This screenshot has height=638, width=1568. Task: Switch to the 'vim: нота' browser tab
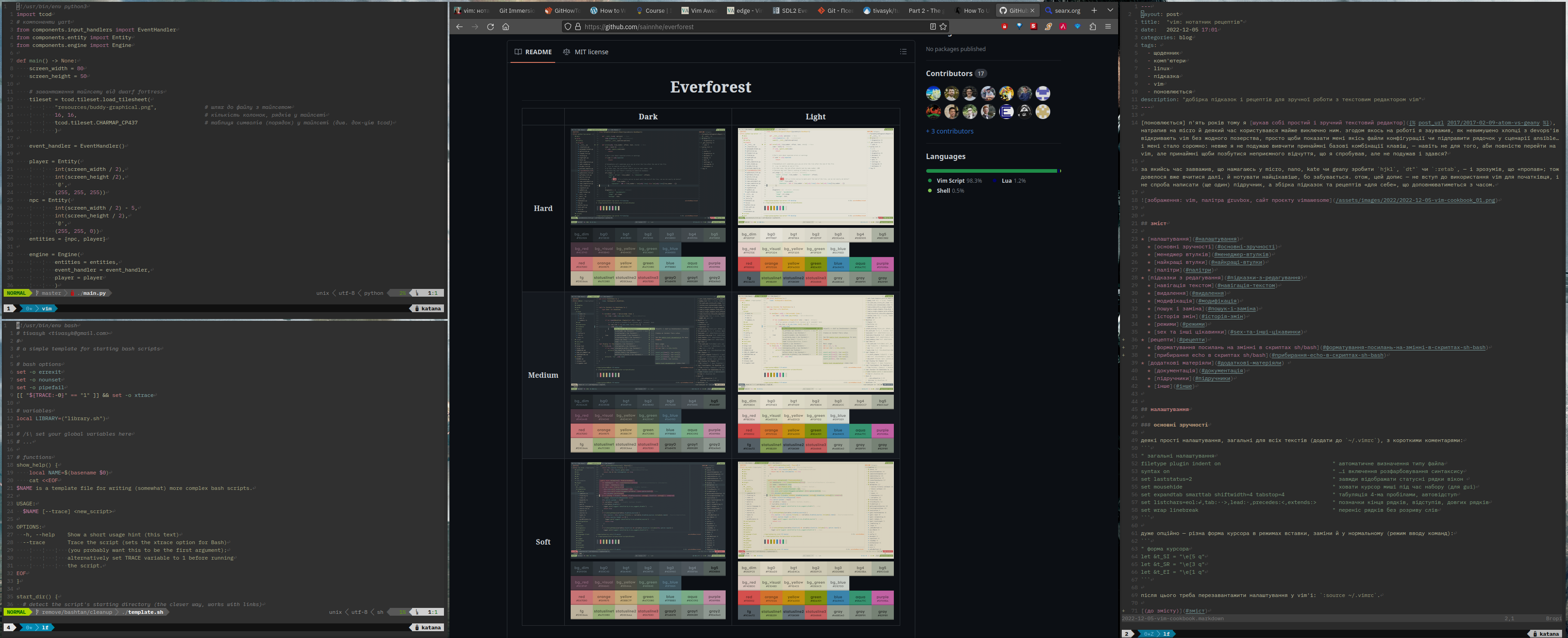coord(472,10)
